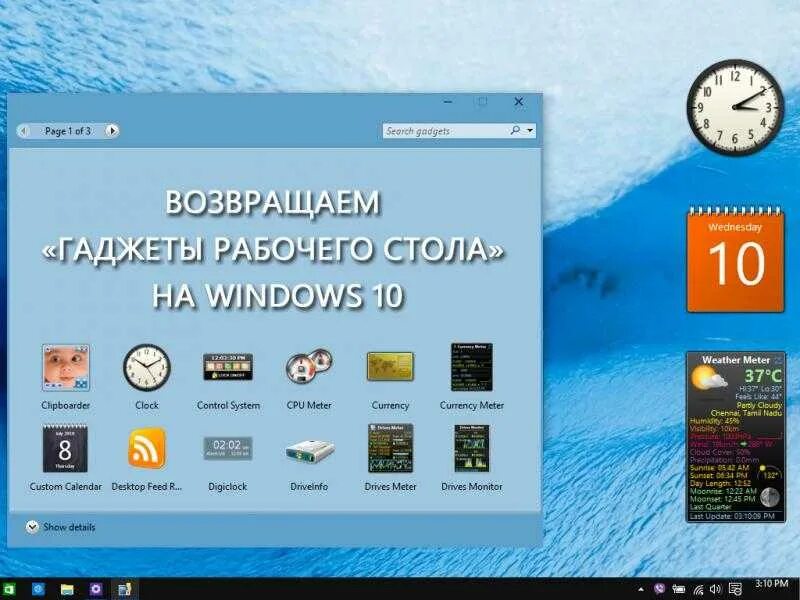Click the Page 1 of 3 label
The image size is (800, 600).
tap(68, 131)
